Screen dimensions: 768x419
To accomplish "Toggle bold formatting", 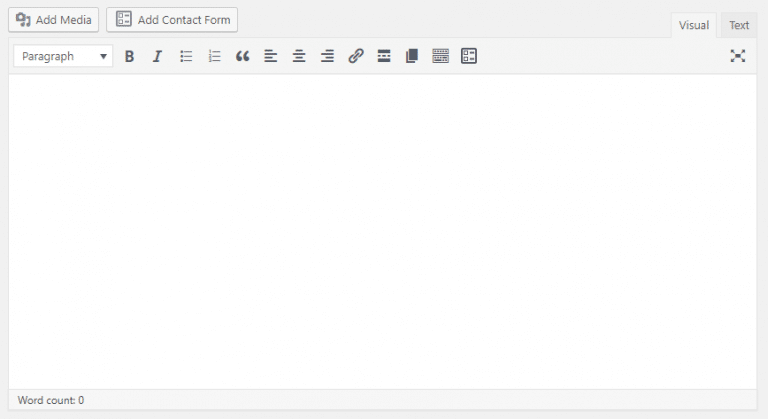I will pyautogui.click(x=129, y=57).
